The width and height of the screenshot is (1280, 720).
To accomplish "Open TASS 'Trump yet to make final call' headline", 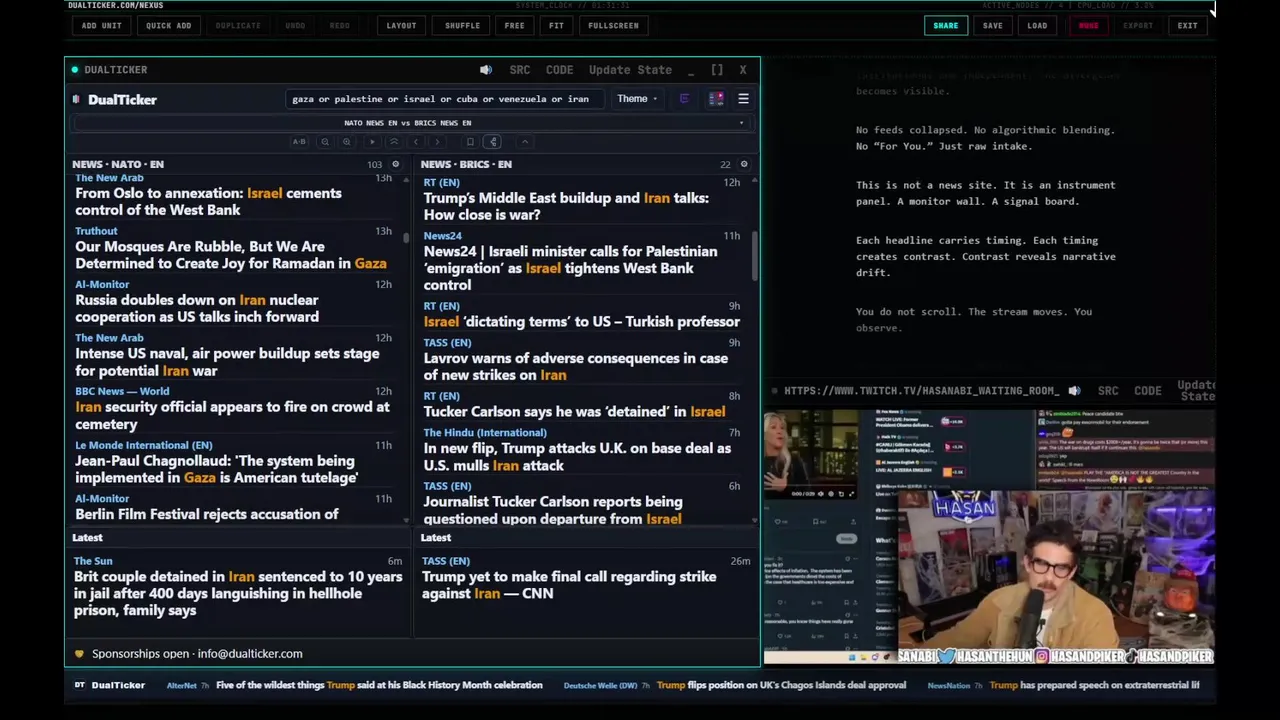I will [x=569, y=585].
